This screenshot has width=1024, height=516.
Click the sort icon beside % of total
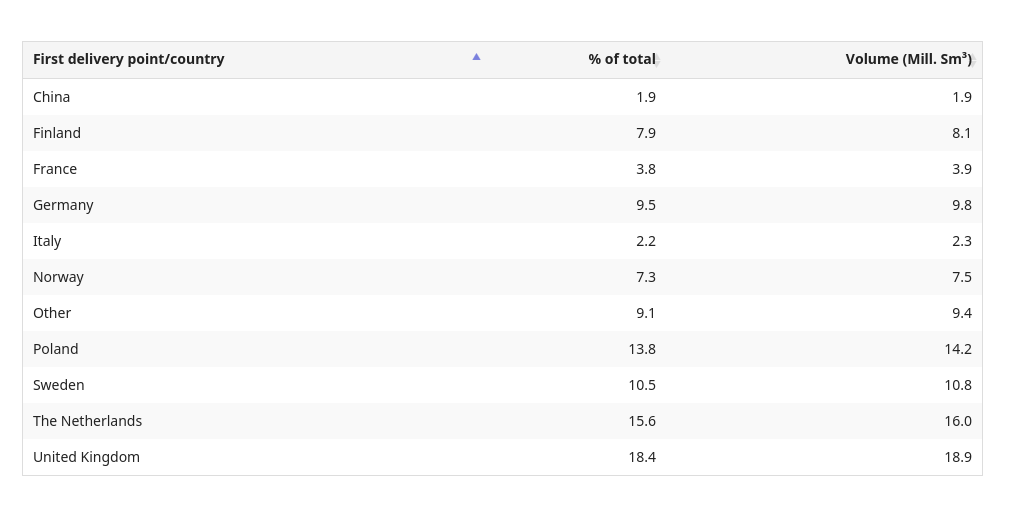[658, 61]
